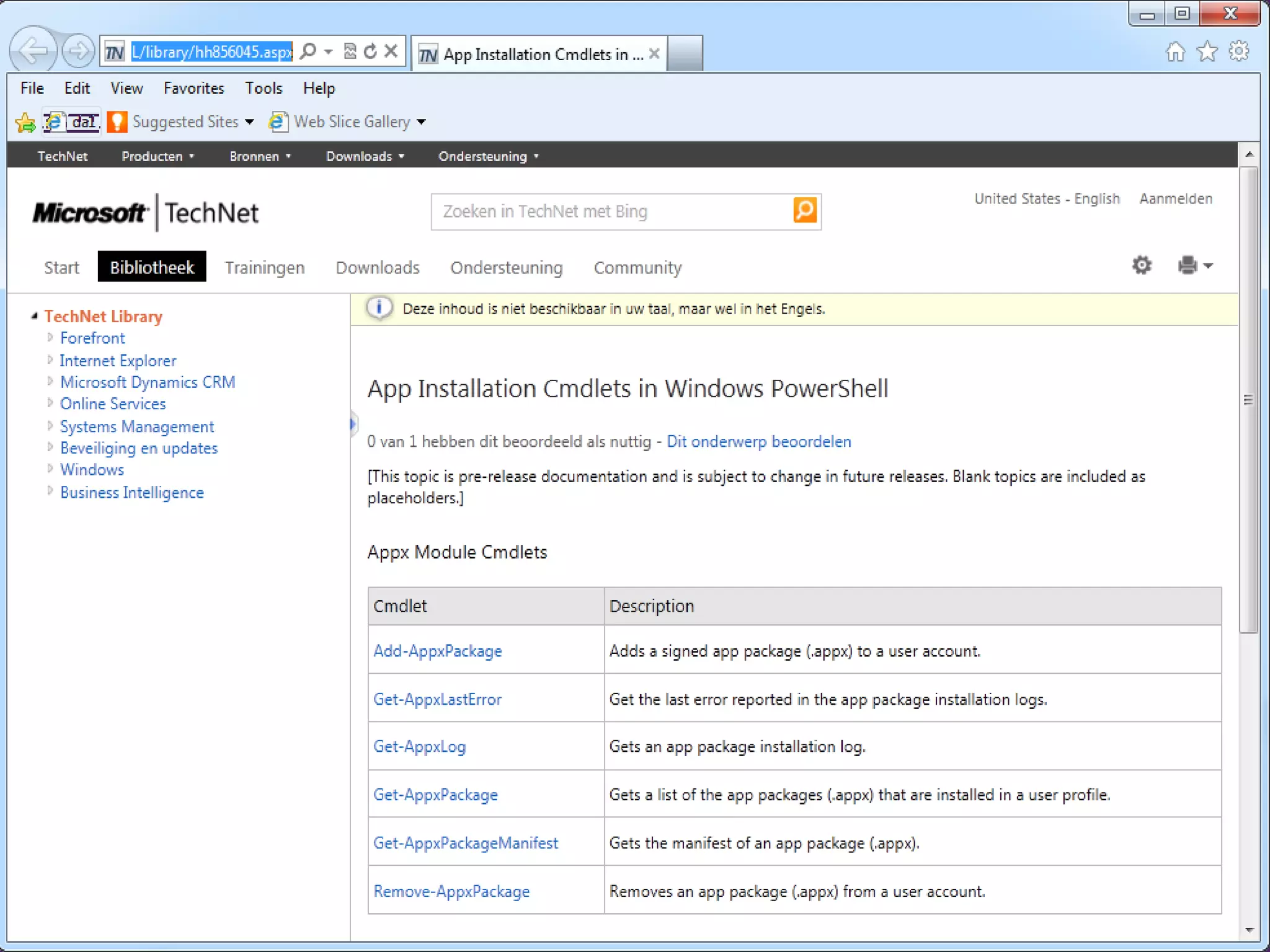Click the orange Bing search icon

(x=804, y=211)
